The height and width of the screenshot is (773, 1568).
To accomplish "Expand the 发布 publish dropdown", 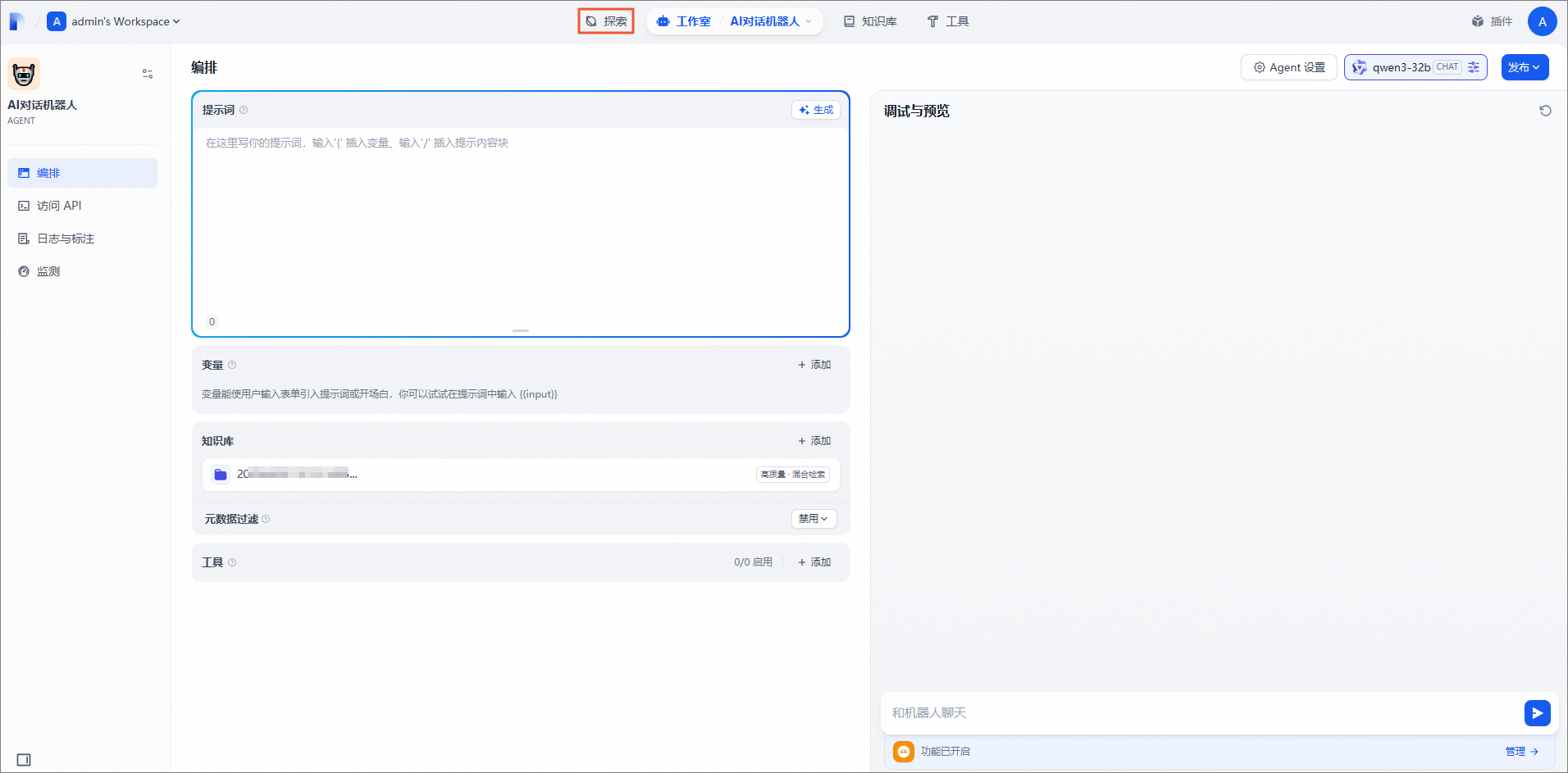I will 1525,67.
